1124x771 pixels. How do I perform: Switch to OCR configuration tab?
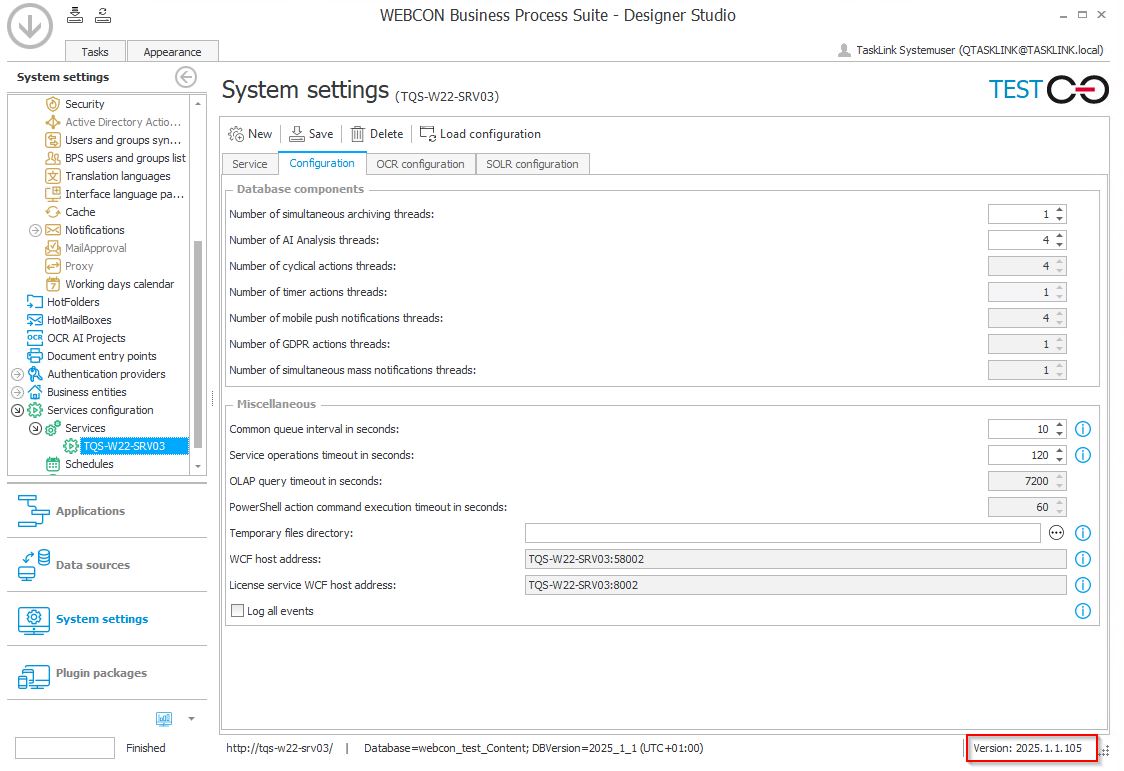(420, 164)
